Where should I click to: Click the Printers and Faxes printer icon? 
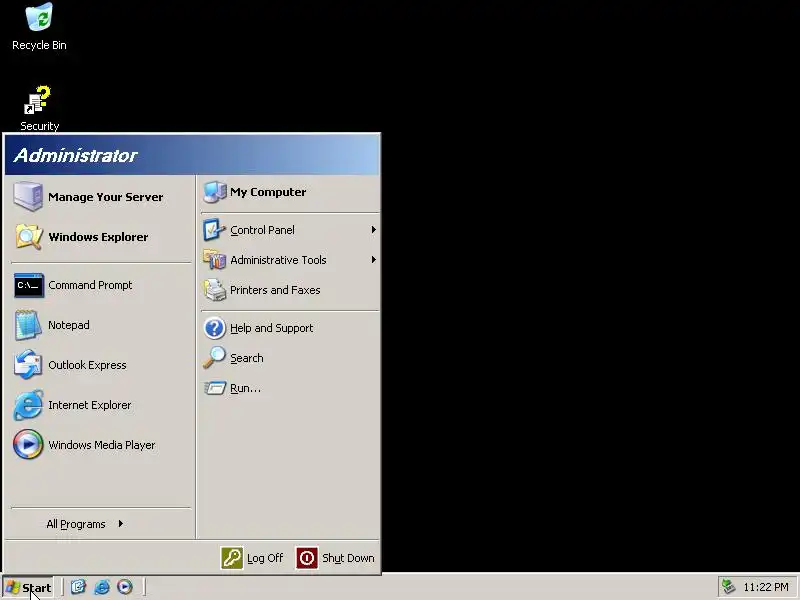(214, 290)
